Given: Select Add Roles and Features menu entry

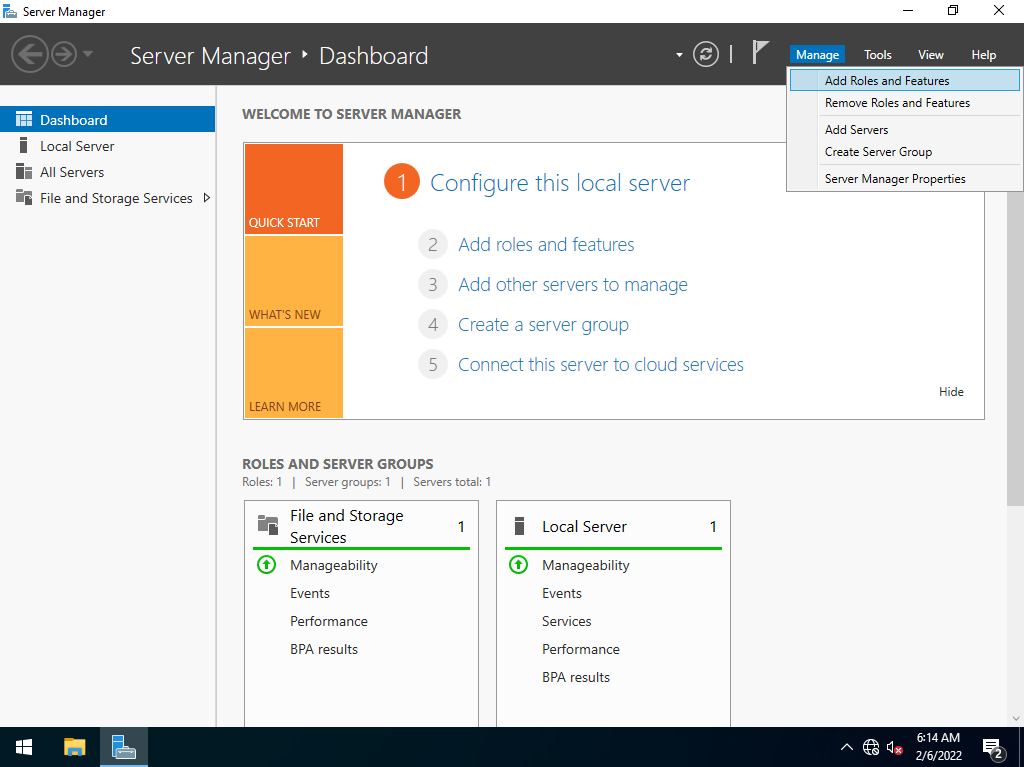Looking at the screenshot, I should [x=904, y=80].
